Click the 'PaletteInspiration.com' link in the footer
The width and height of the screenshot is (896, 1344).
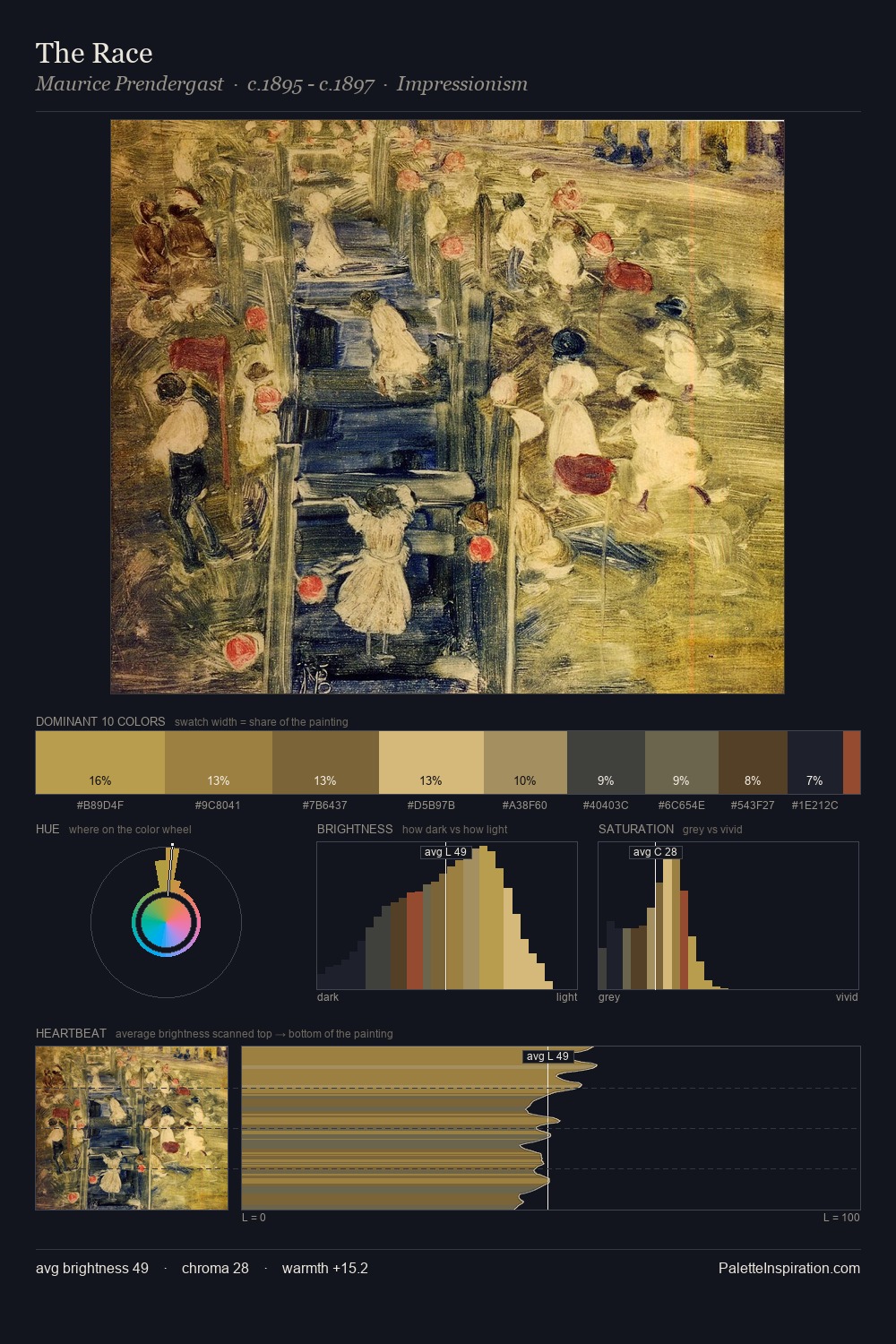point(789,1268)
